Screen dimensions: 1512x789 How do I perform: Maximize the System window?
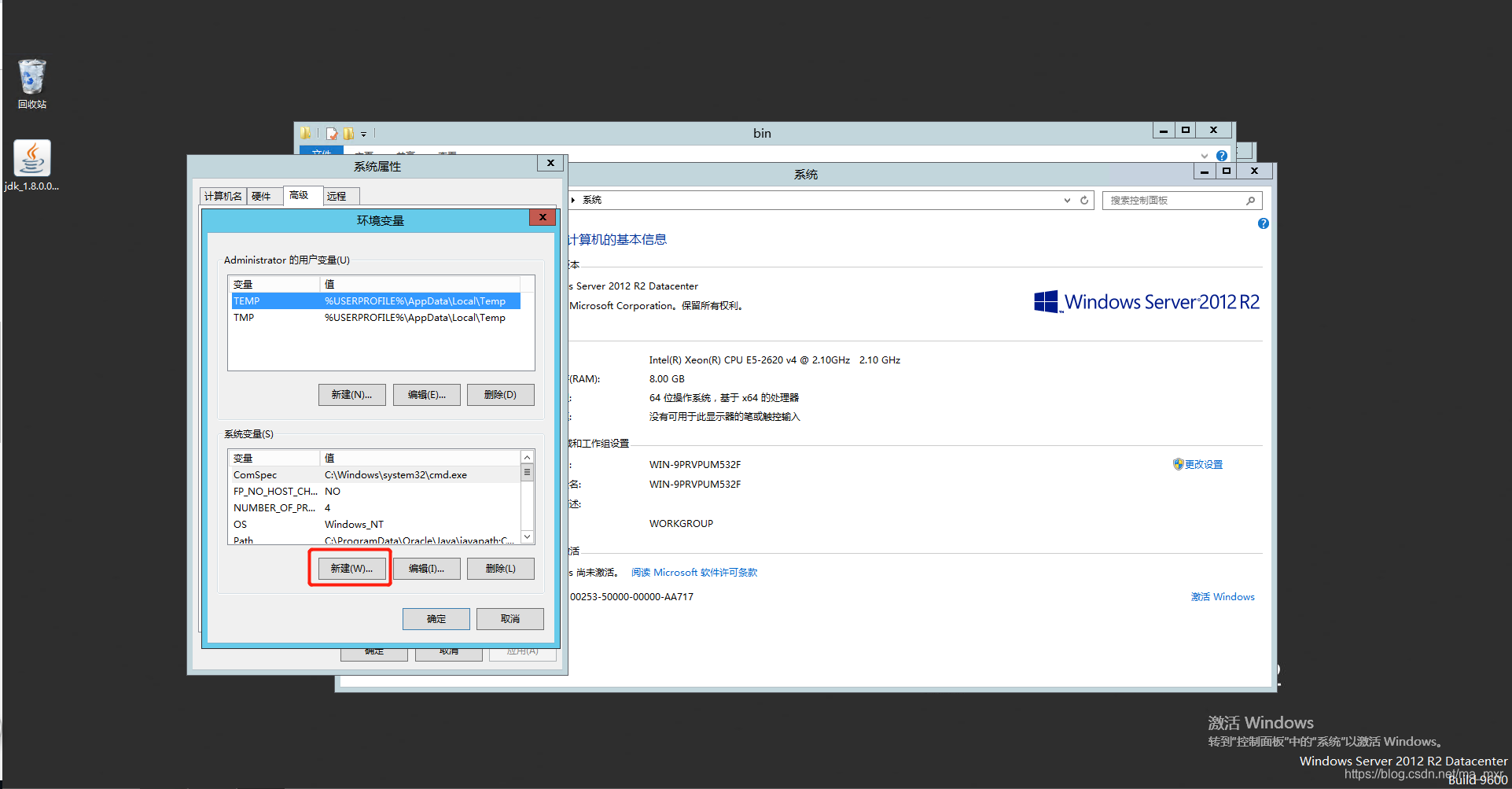pos(1226,171)
